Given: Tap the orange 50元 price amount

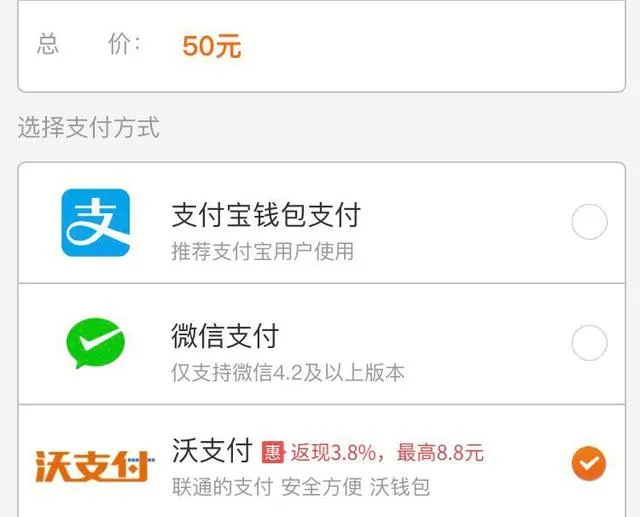Looking at the screenshot, I should 212,46.
